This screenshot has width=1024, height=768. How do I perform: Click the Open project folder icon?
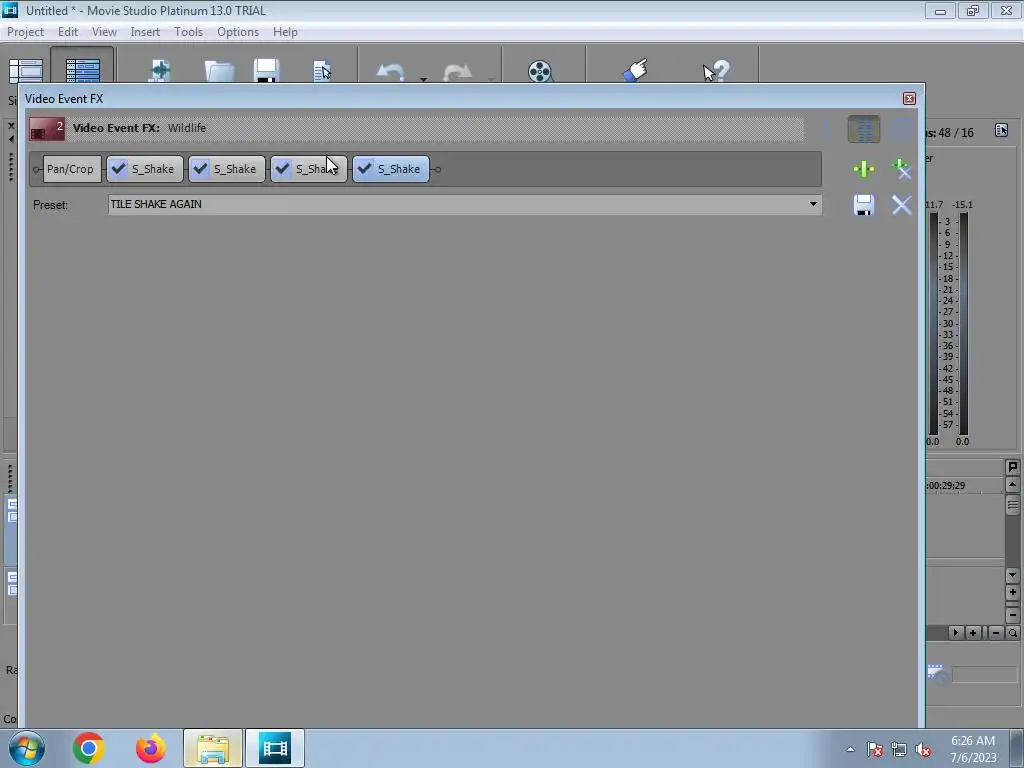point(219,71)
